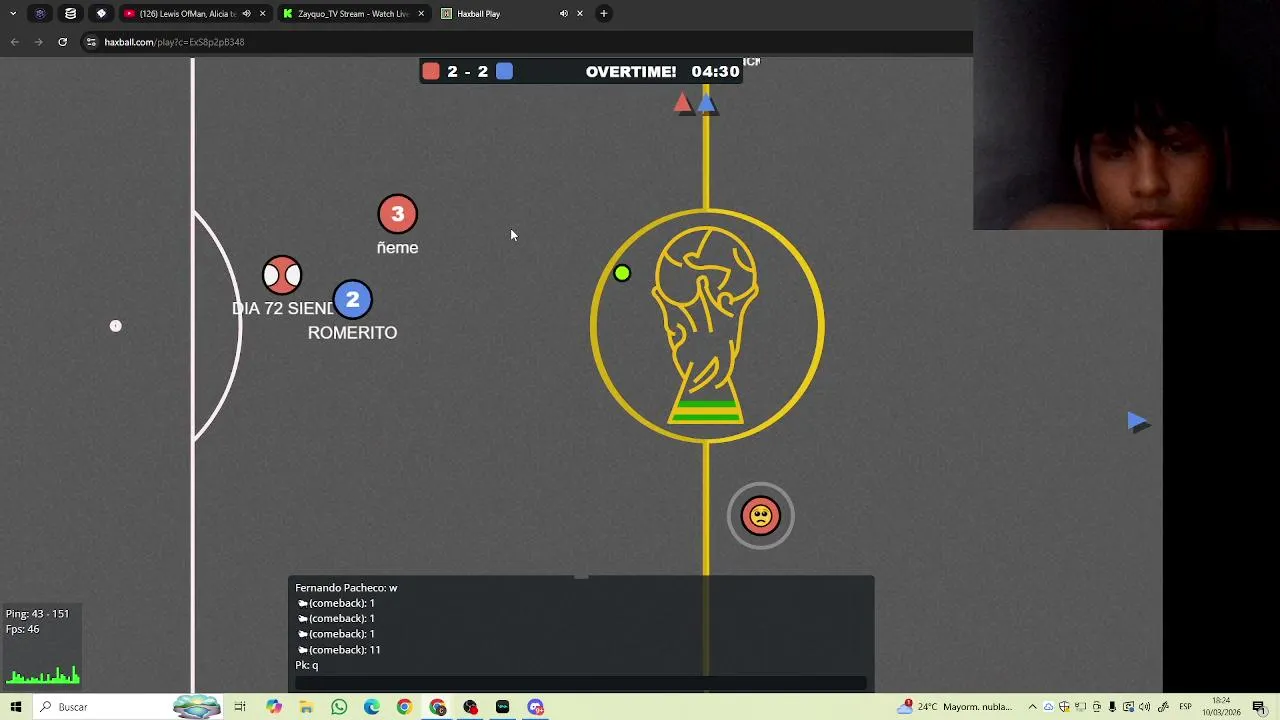The image size is (1280, 720).
Task: Click the green-yellow ball on the field
Action: [x=622, y=273]
